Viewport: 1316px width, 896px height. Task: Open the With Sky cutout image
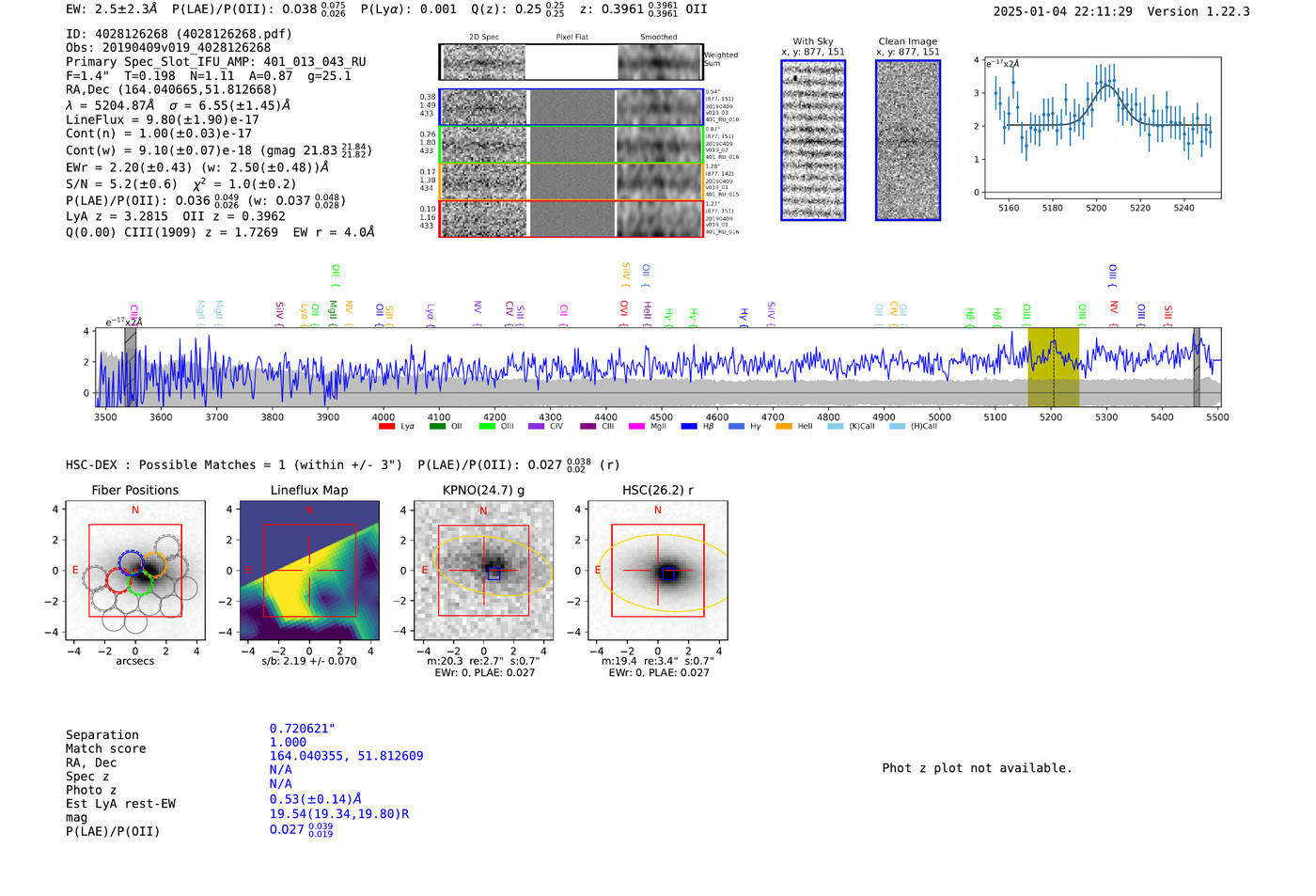pyautogui.click(x=813, y=140)
